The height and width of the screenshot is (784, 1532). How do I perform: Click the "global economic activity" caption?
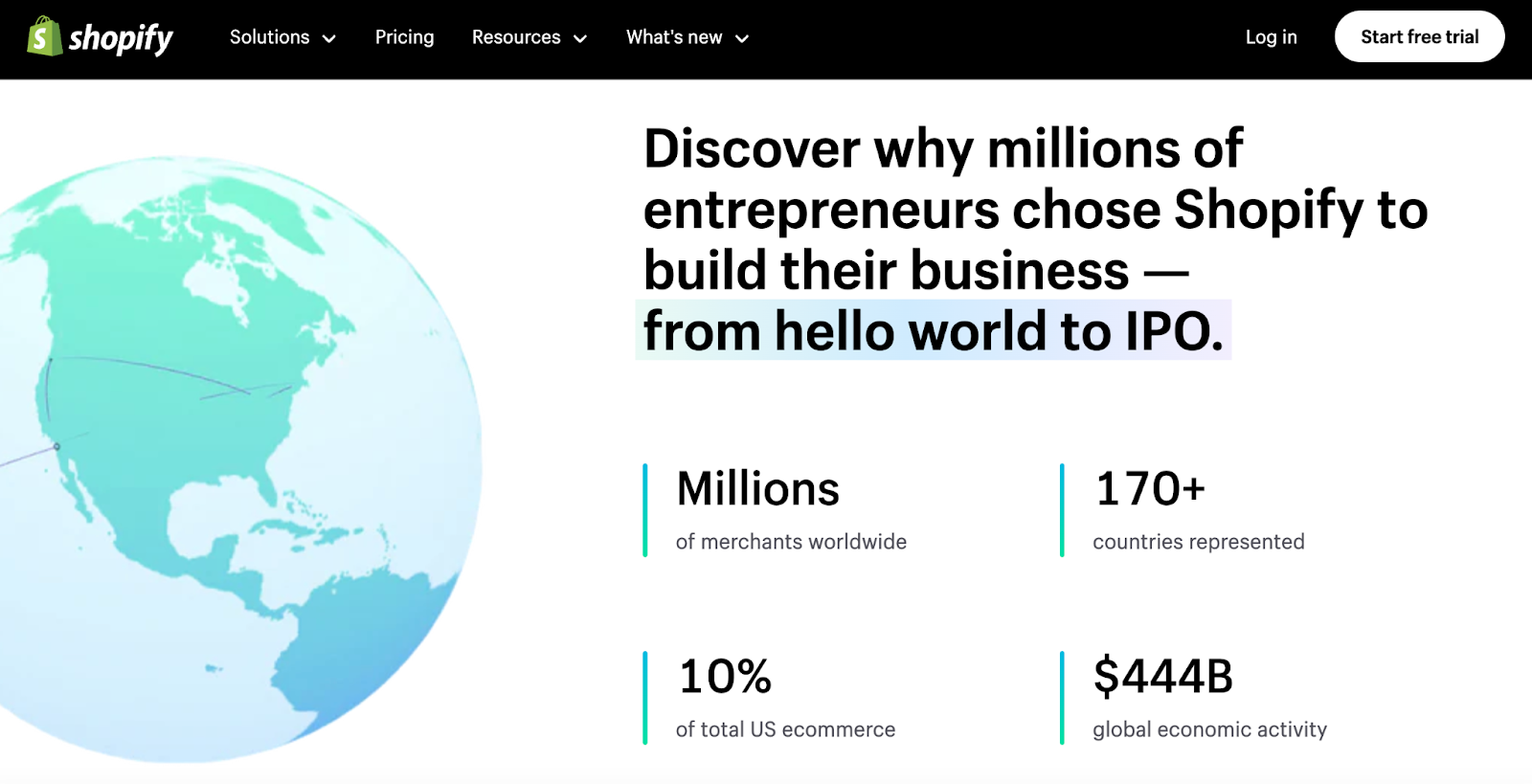click(1209, 729)
